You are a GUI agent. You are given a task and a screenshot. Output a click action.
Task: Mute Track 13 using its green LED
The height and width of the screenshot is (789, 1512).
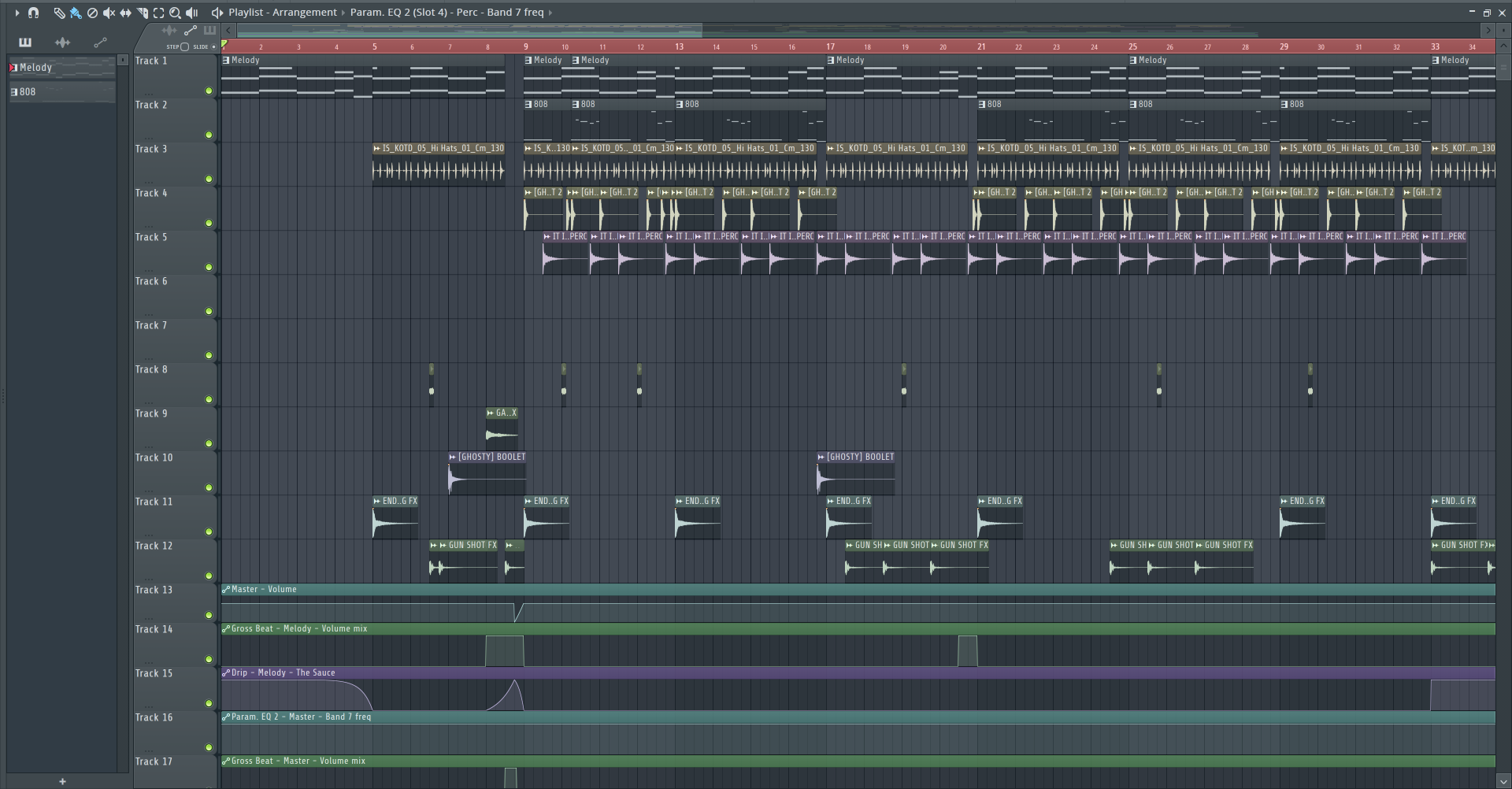(209, 616)
